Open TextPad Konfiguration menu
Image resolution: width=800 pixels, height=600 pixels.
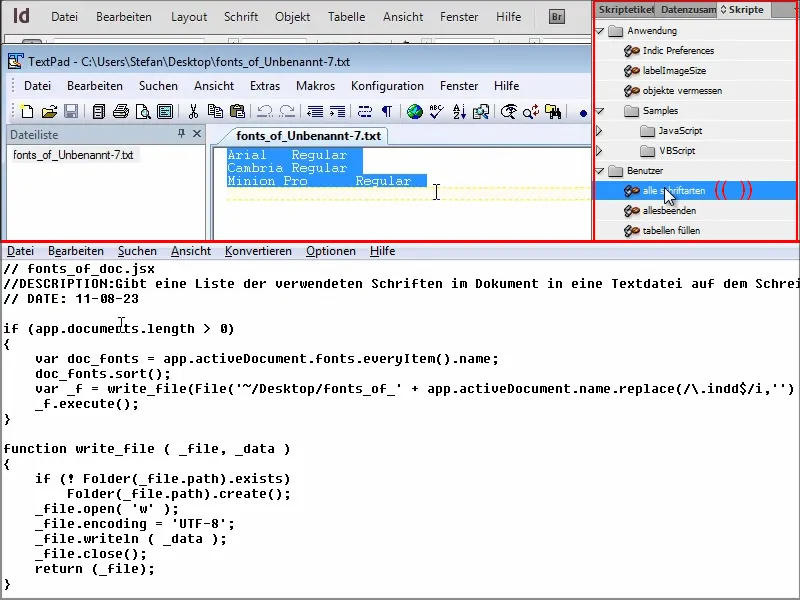pos(387,86)
